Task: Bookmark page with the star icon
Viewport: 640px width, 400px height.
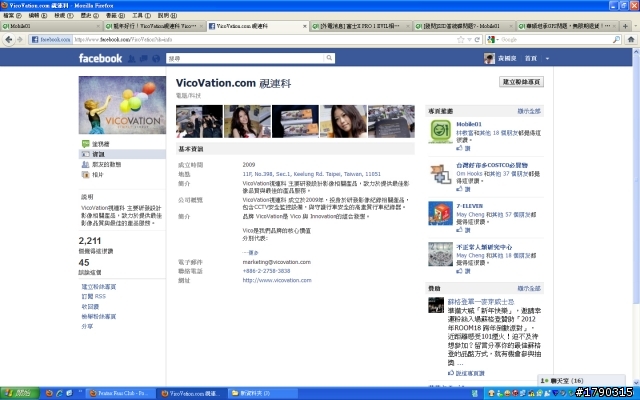Action: click(x=461, y=40)
